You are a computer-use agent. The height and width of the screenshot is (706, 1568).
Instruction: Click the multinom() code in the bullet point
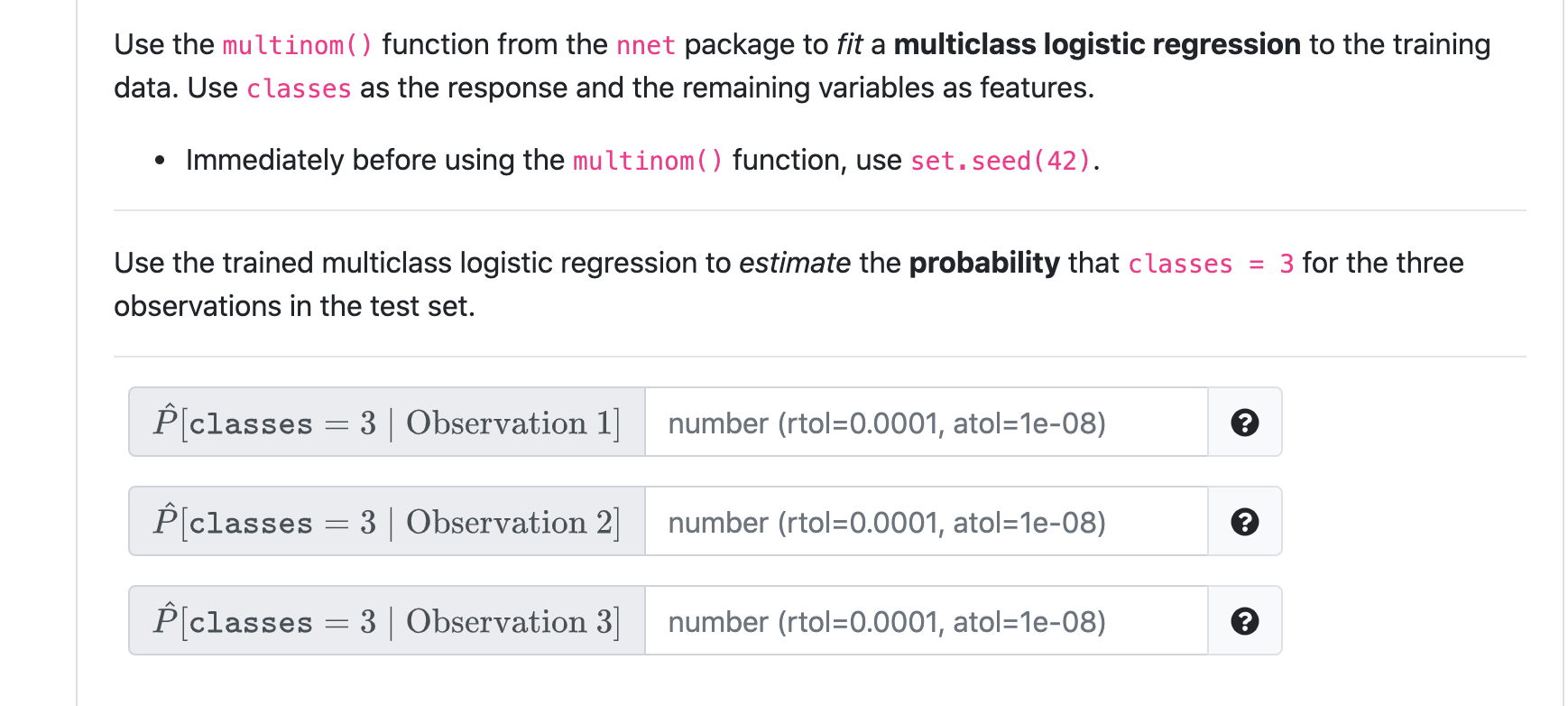click(648, 161)
